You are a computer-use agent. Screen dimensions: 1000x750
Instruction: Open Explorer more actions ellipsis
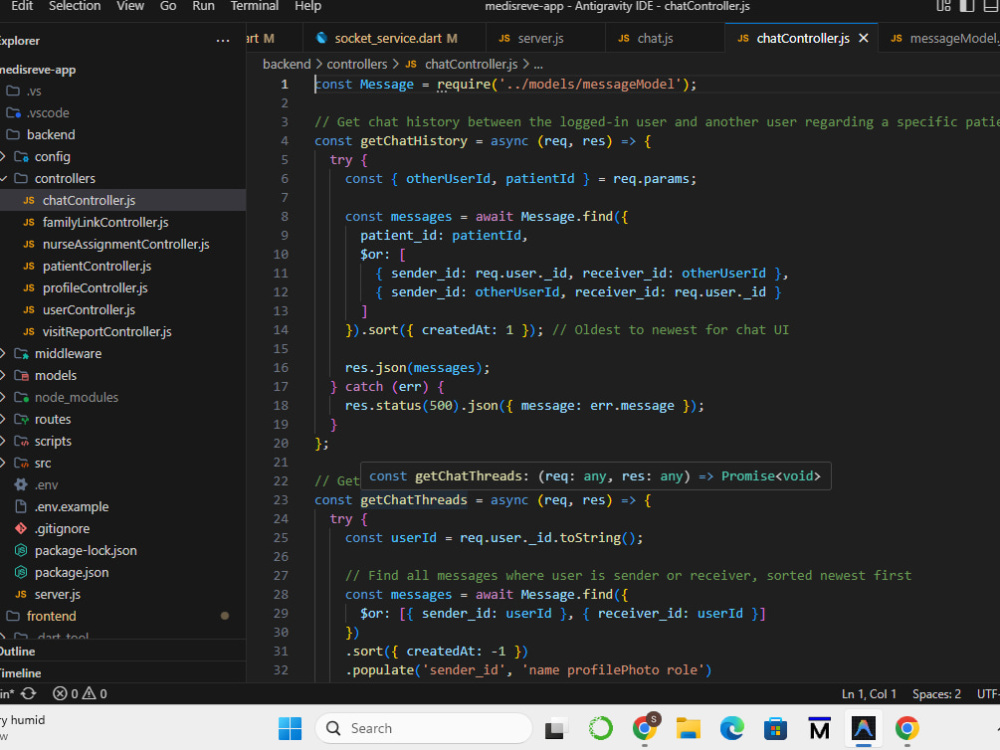[x=223, y=41]
